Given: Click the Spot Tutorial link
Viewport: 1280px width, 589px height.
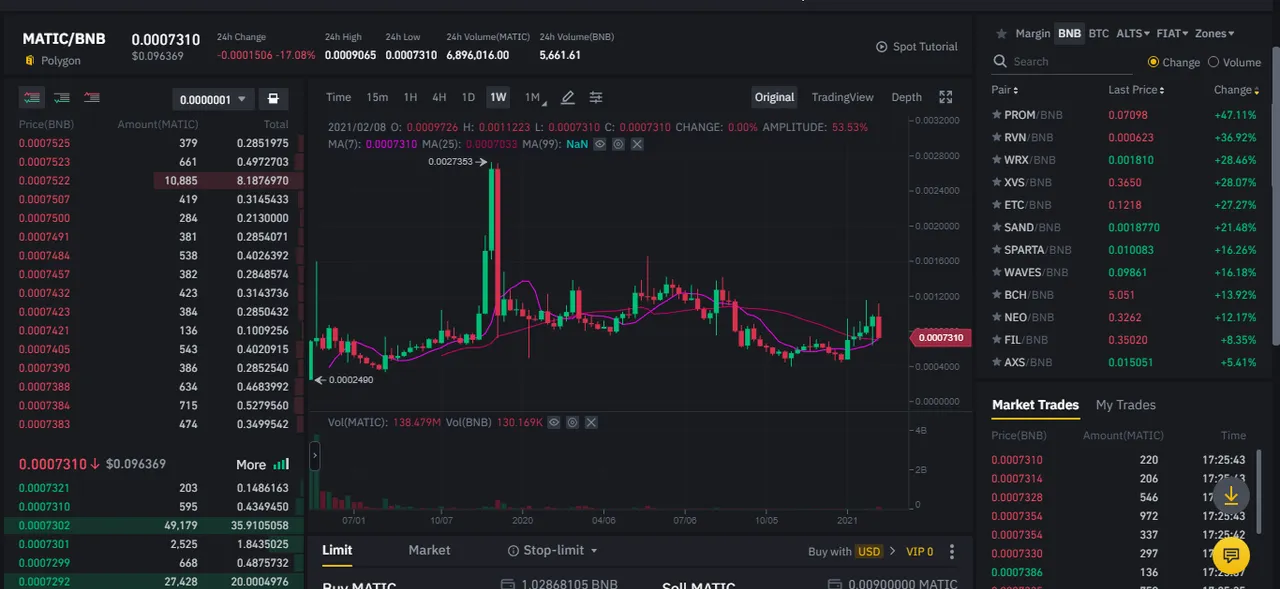Looking at the screenshot, I should click(925, 47).
